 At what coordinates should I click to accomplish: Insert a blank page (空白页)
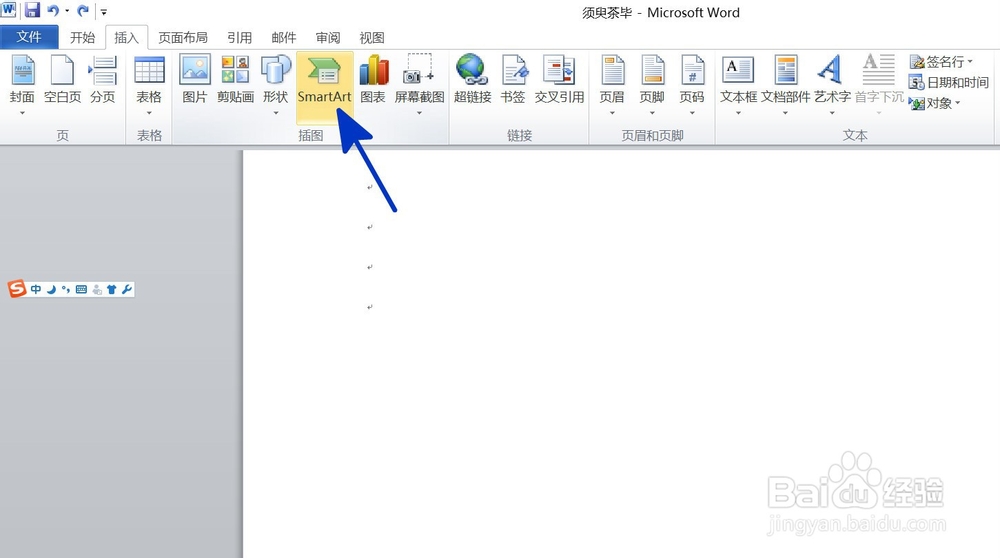(62, 80)
